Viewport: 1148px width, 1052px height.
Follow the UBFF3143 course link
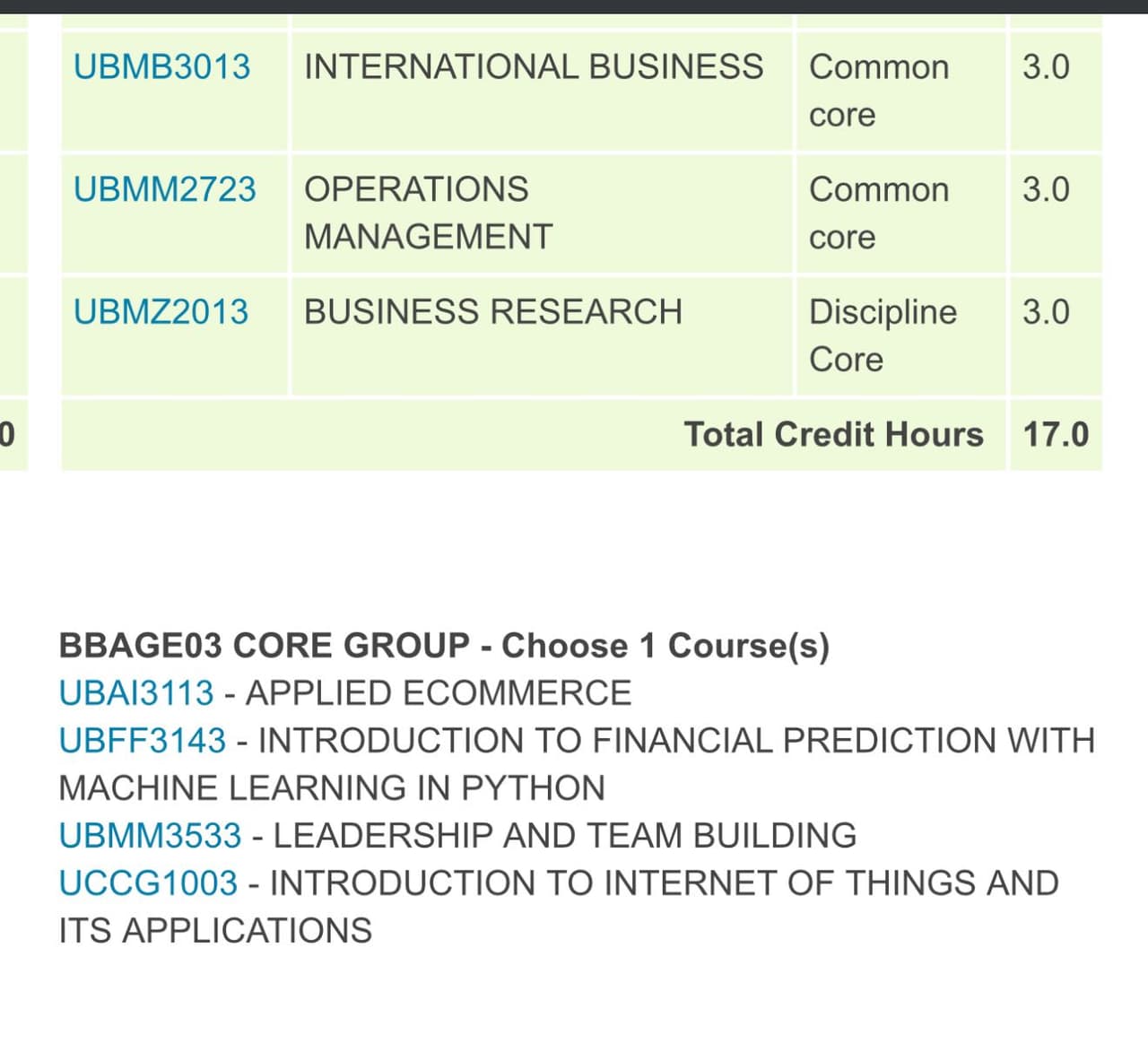(142, 741)
